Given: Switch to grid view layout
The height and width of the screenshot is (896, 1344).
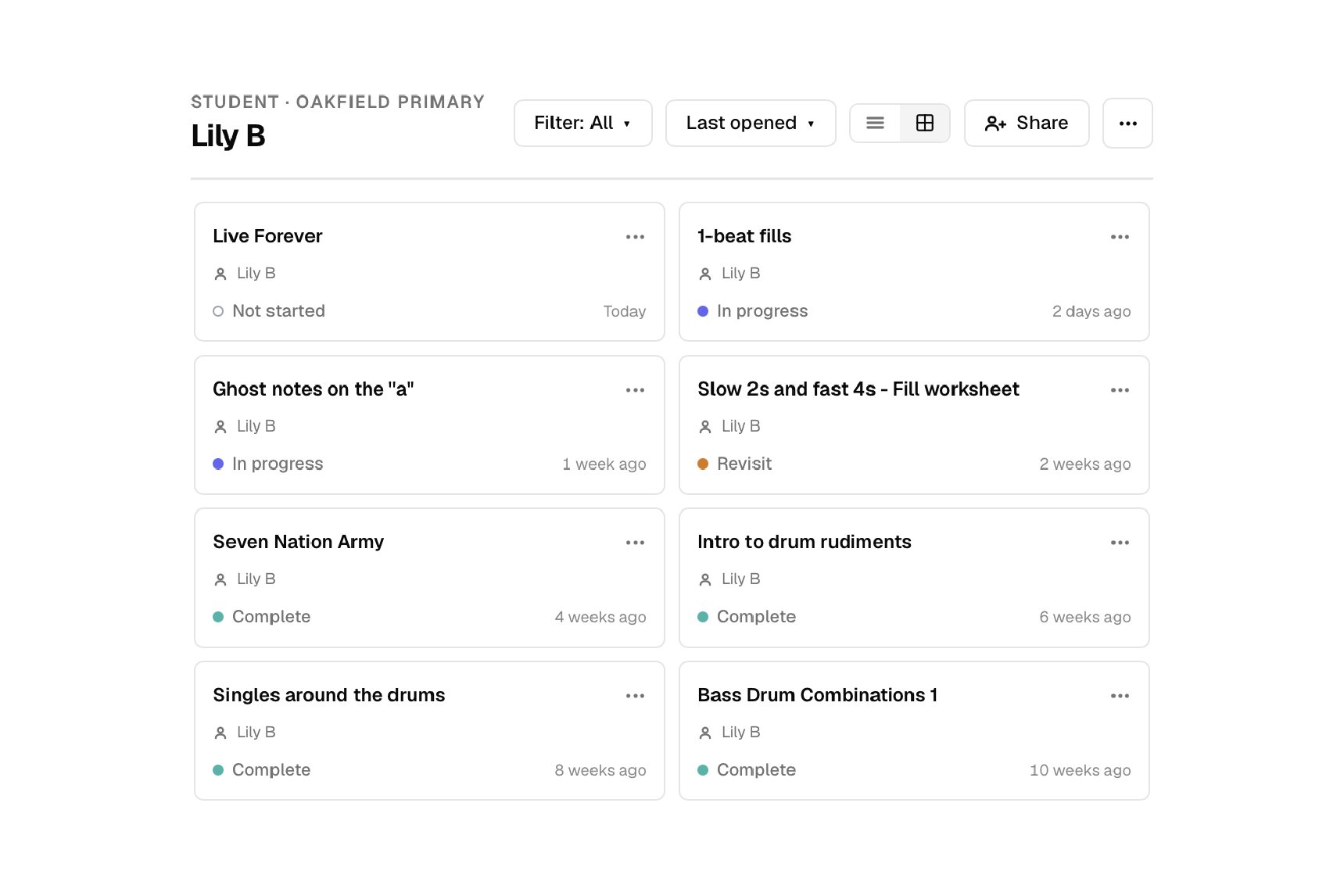Looking at the screenshot, I should [925, 123].
